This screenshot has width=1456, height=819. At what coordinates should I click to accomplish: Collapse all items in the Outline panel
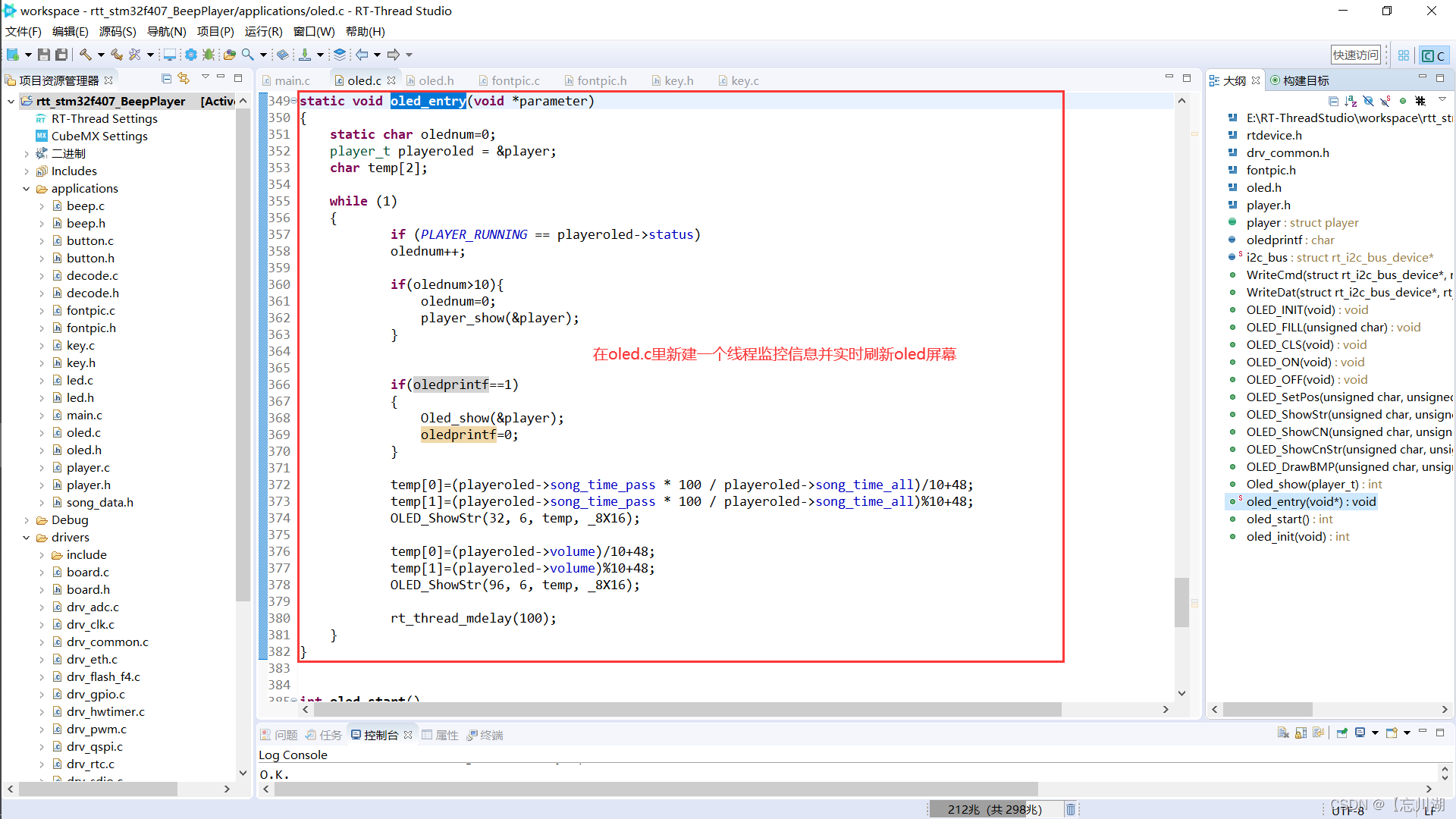coord(1334,101)
